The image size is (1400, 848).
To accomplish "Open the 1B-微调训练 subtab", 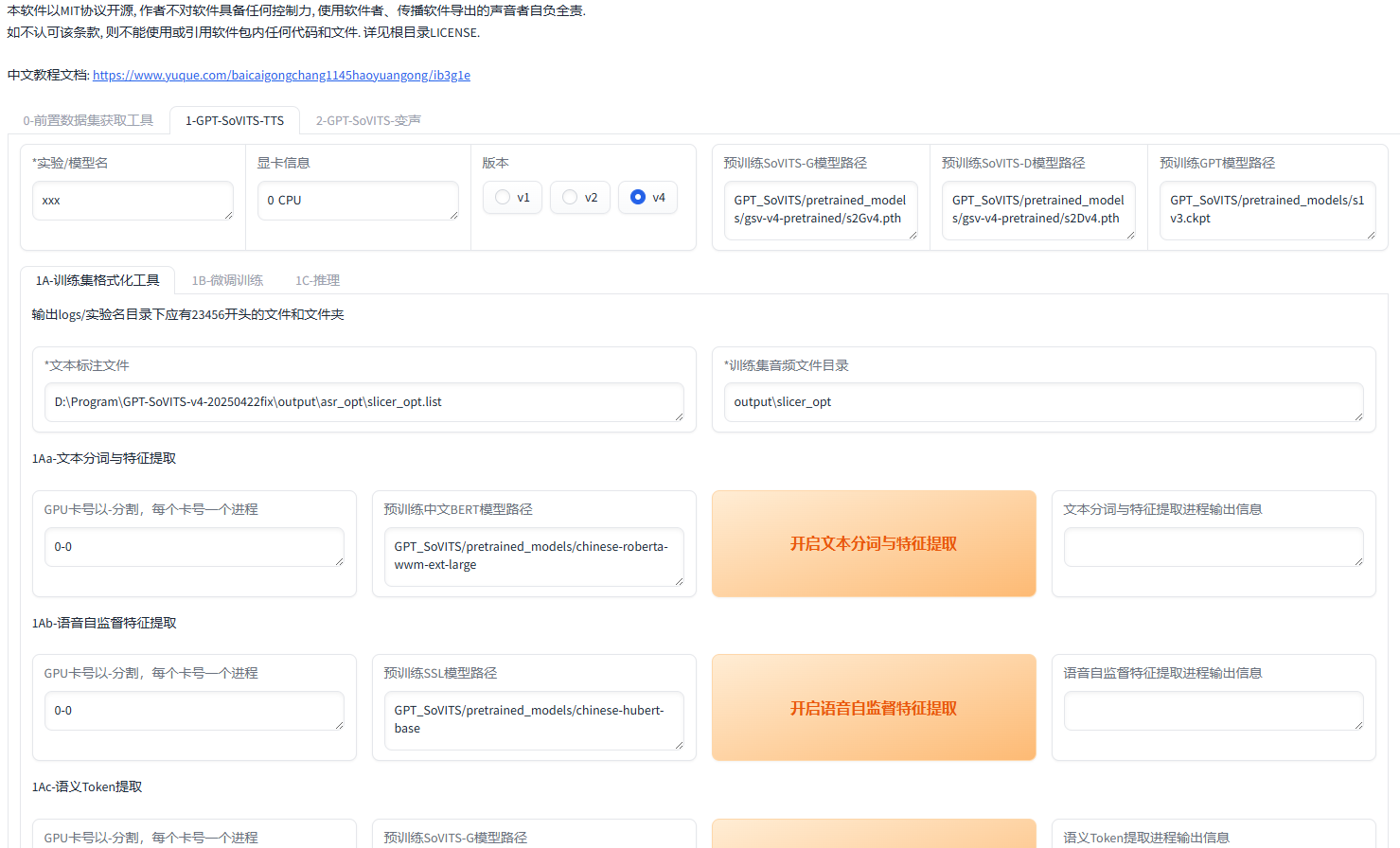I will point(227,280).
